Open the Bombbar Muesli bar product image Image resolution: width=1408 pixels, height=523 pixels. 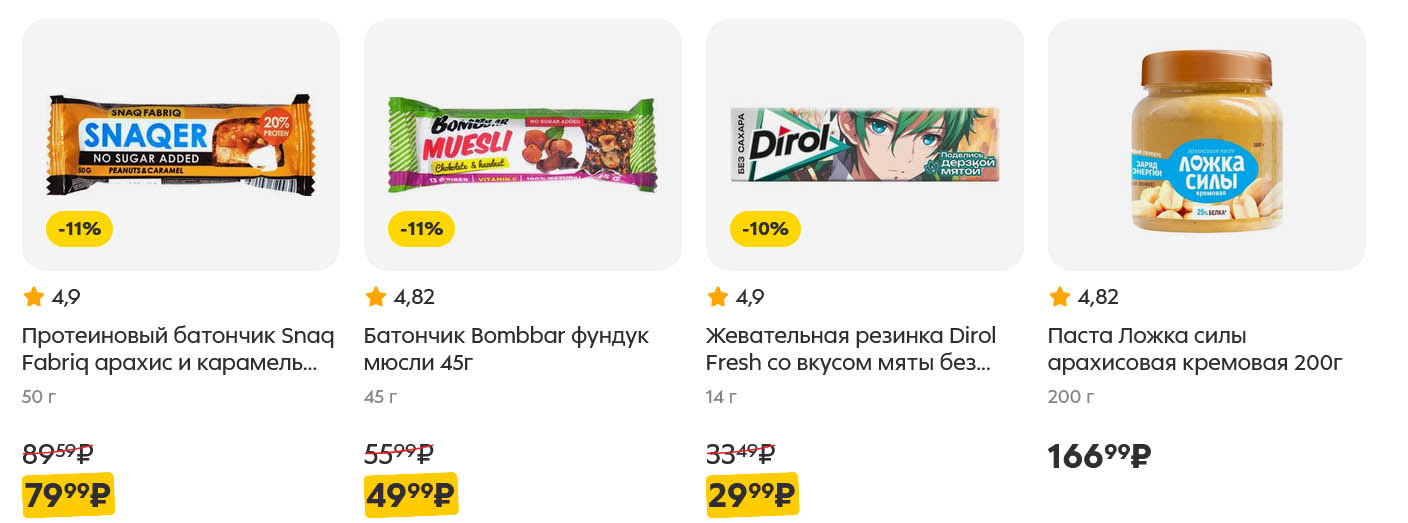point(522,145)
